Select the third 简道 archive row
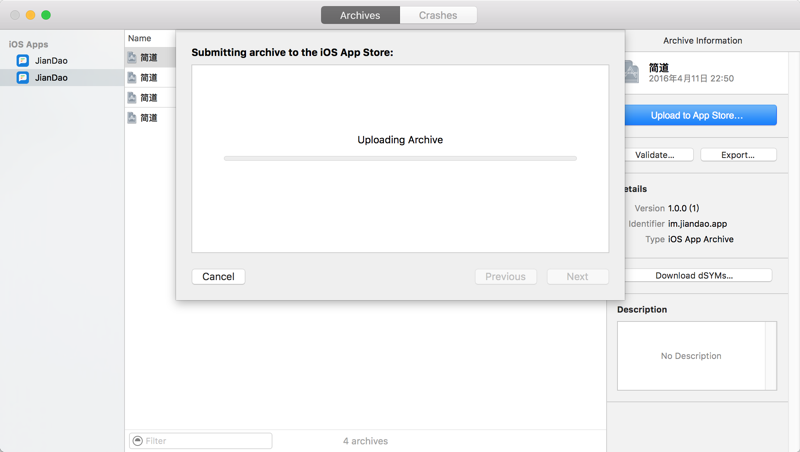 click(x=151, y=97)
